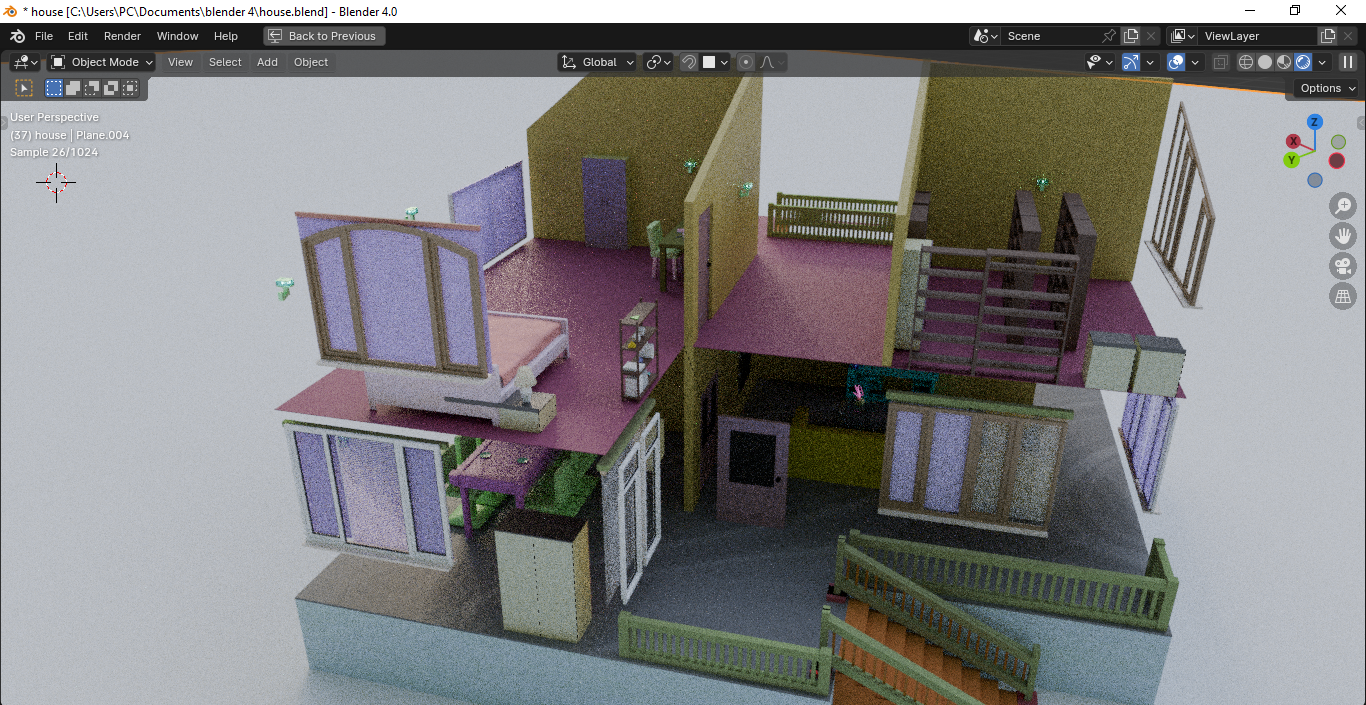The width and height of the screenshot is (1366, 705).
Task: Select material preview viewport shading
Action: [x=1284, y=62]
